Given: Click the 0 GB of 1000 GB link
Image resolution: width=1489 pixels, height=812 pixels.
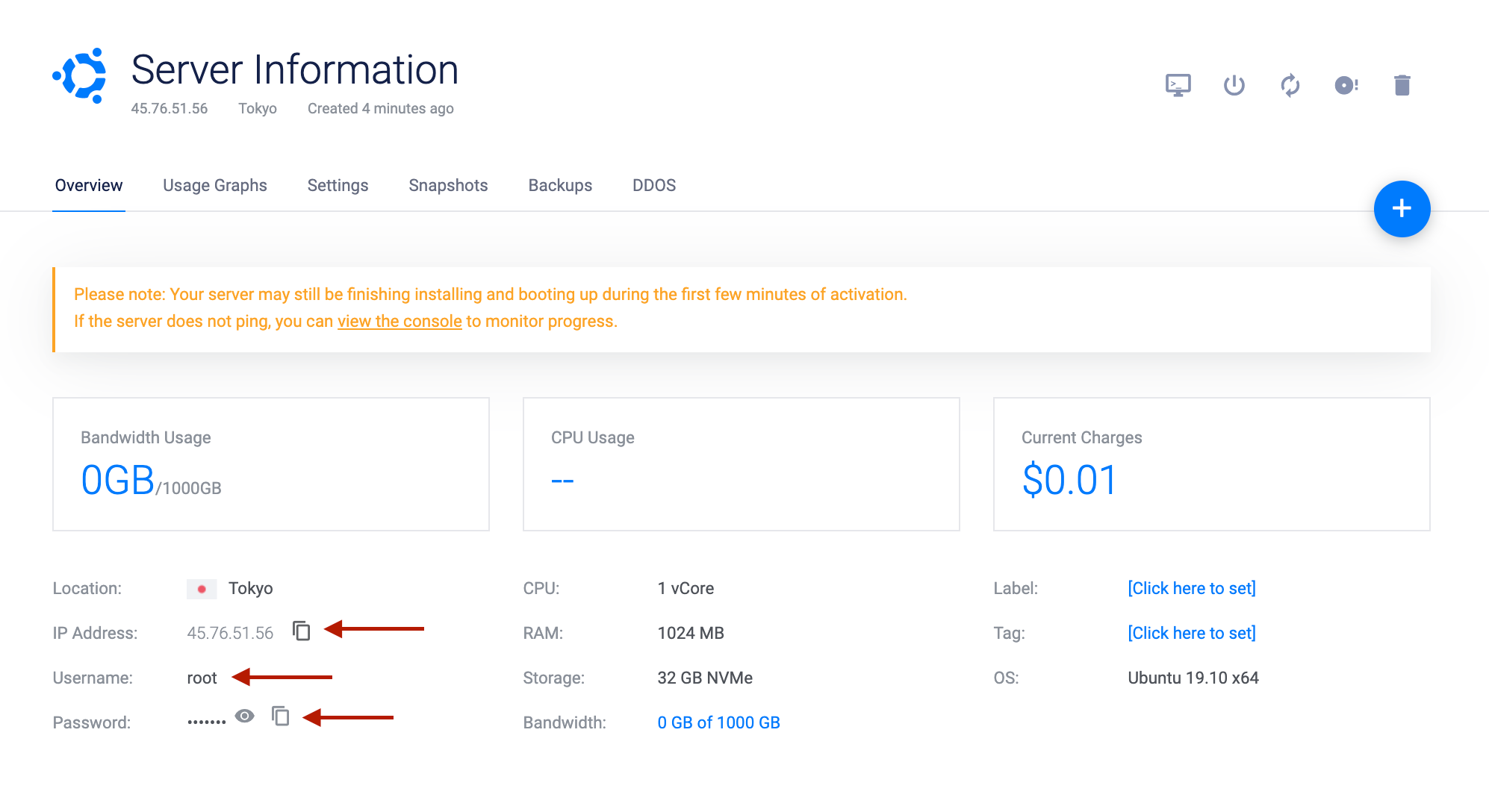Looking at the screenshot, I should coord(718,722).
